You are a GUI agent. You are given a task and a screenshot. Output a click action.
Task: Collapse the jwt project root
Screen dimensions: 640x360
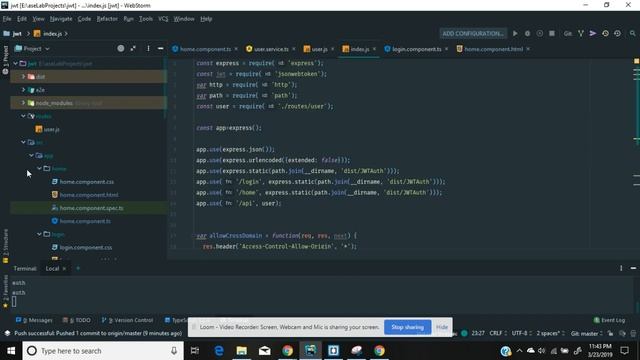point(16,63)
